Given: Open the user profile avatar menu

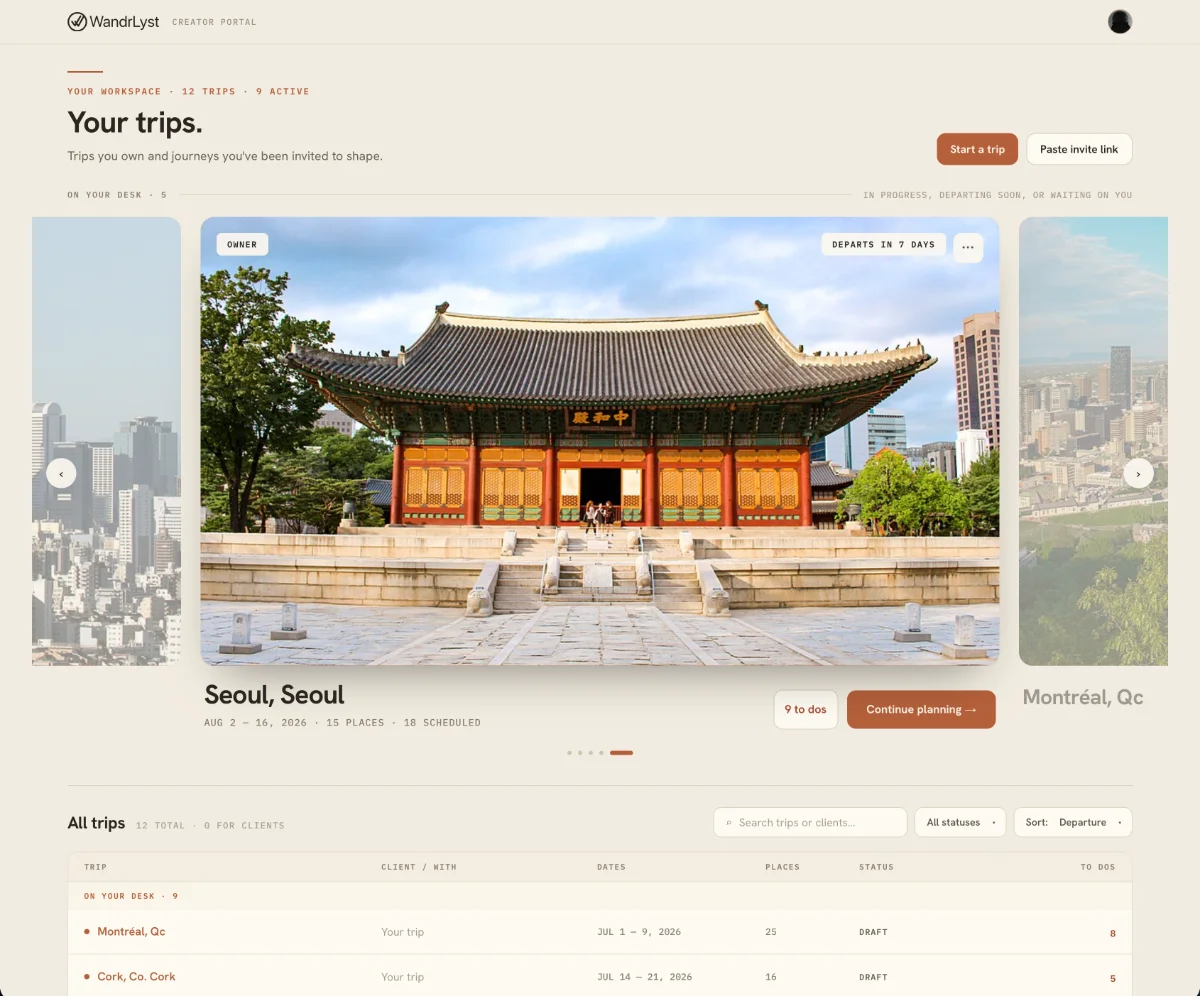Looking at the screenshot, I should point(1120,21).
